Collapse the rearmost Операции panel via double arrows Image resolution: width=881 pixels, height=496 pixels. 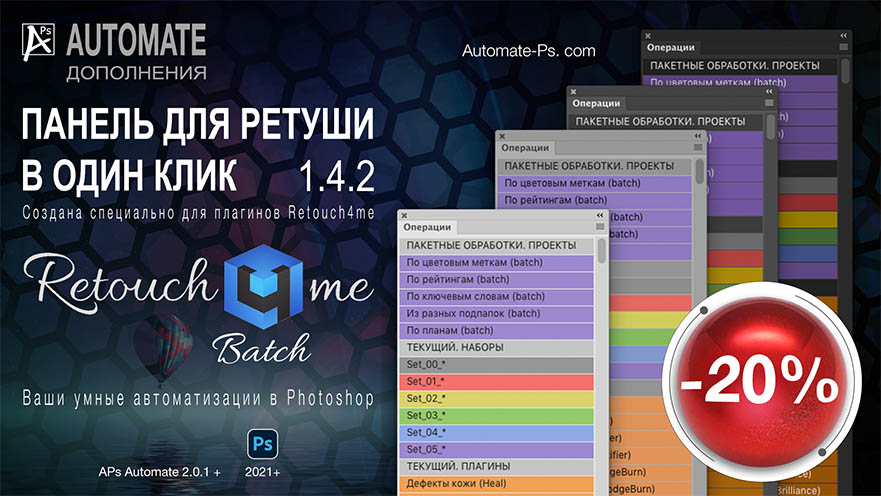point(843,35)
